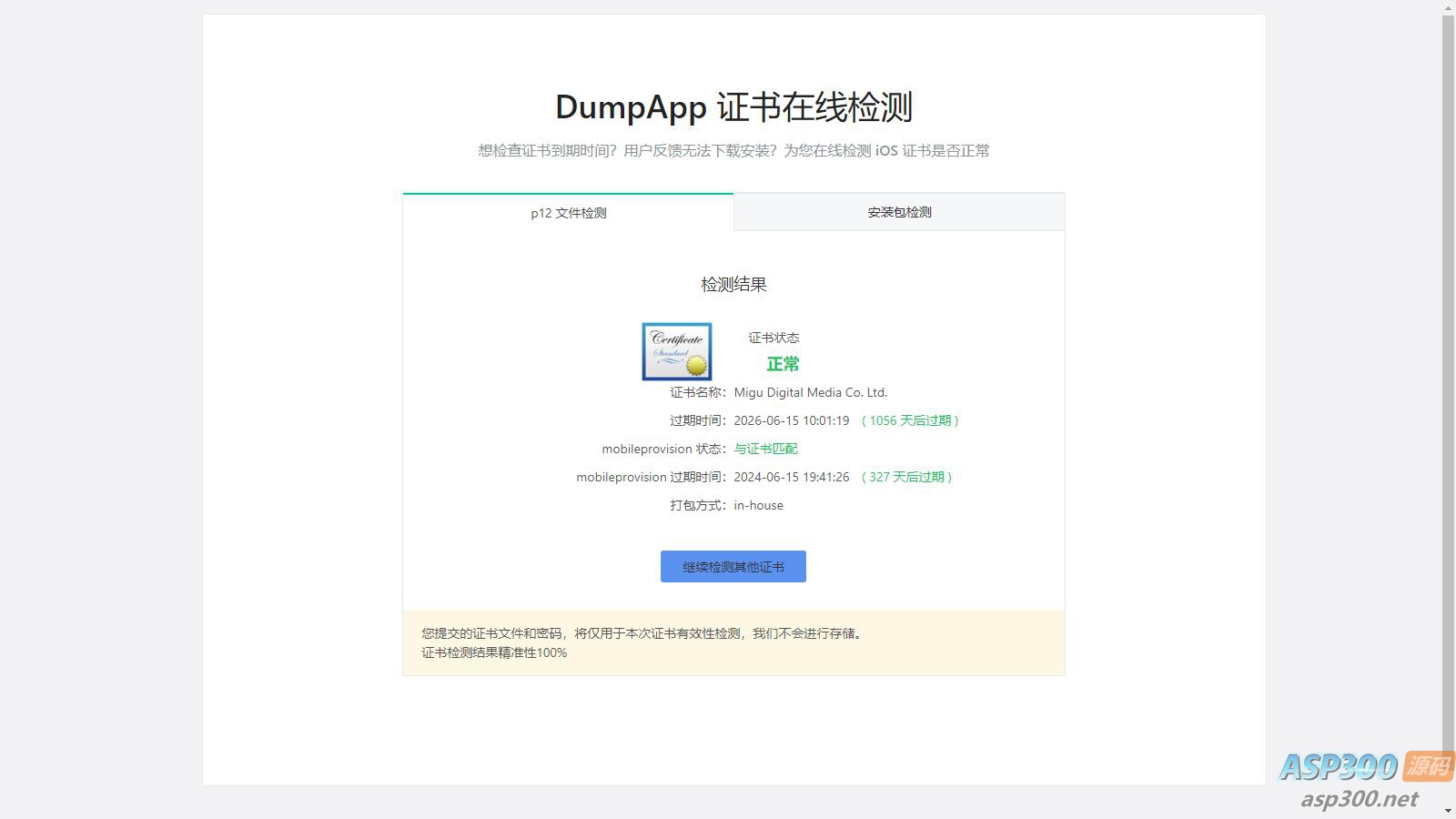Click the 327 天后过期 expiry note

pyautogui.click(x=907, y=477)
